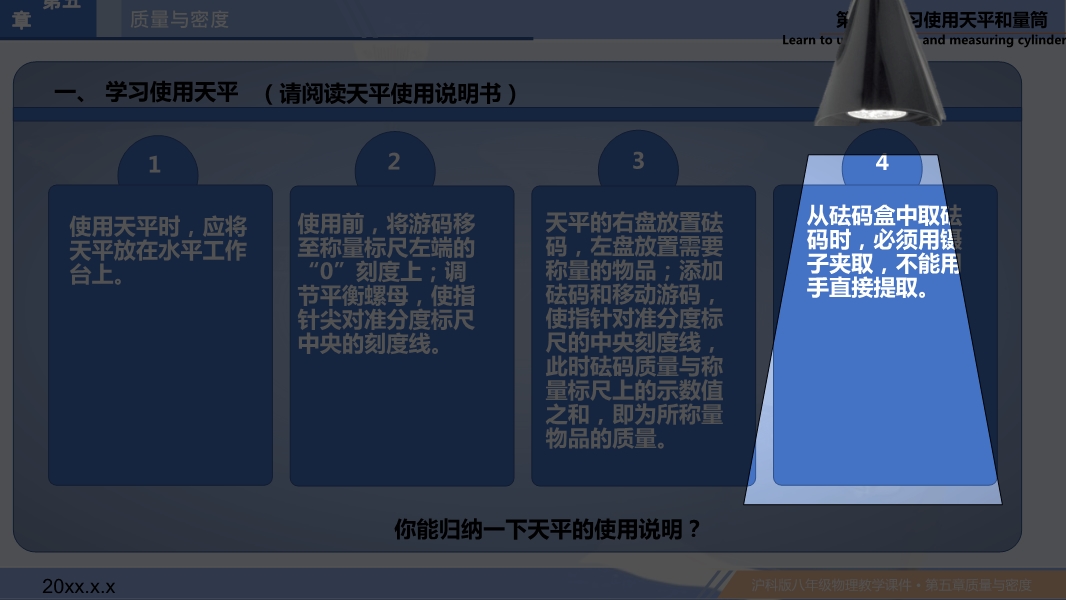This screenshot has height=600, width=1066.
Task: Open the card about 右盘放置砝码
Action: click(x=634, y=330)
